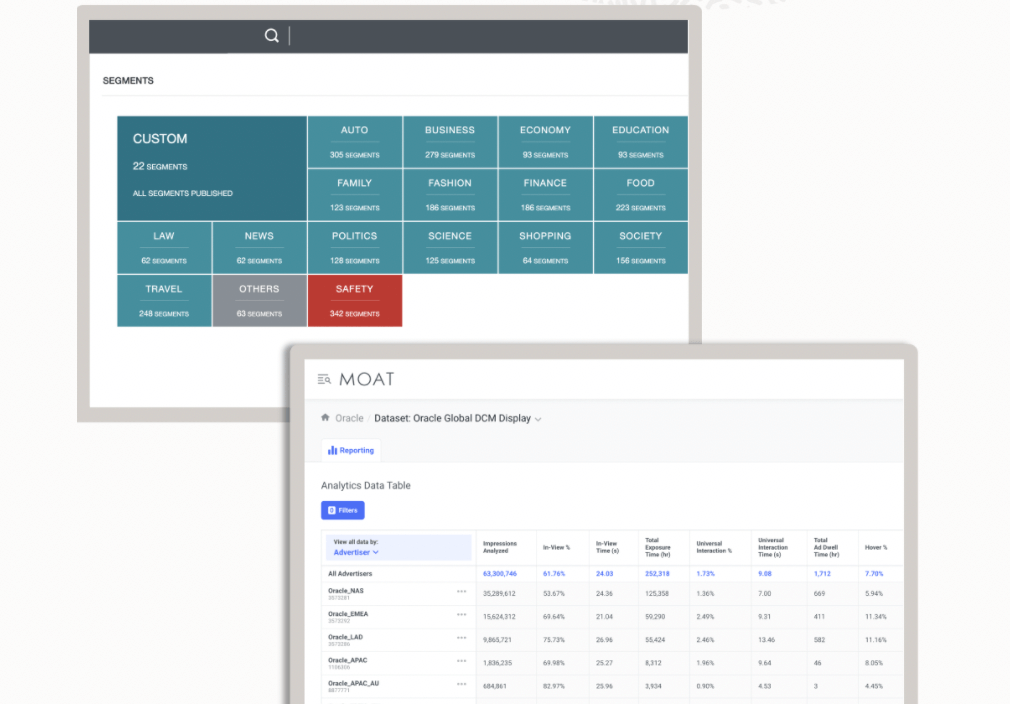Choose the SCIENCE segment tile
The width and height of the screenshot is (1010, 704).
[x=450, y=248]
